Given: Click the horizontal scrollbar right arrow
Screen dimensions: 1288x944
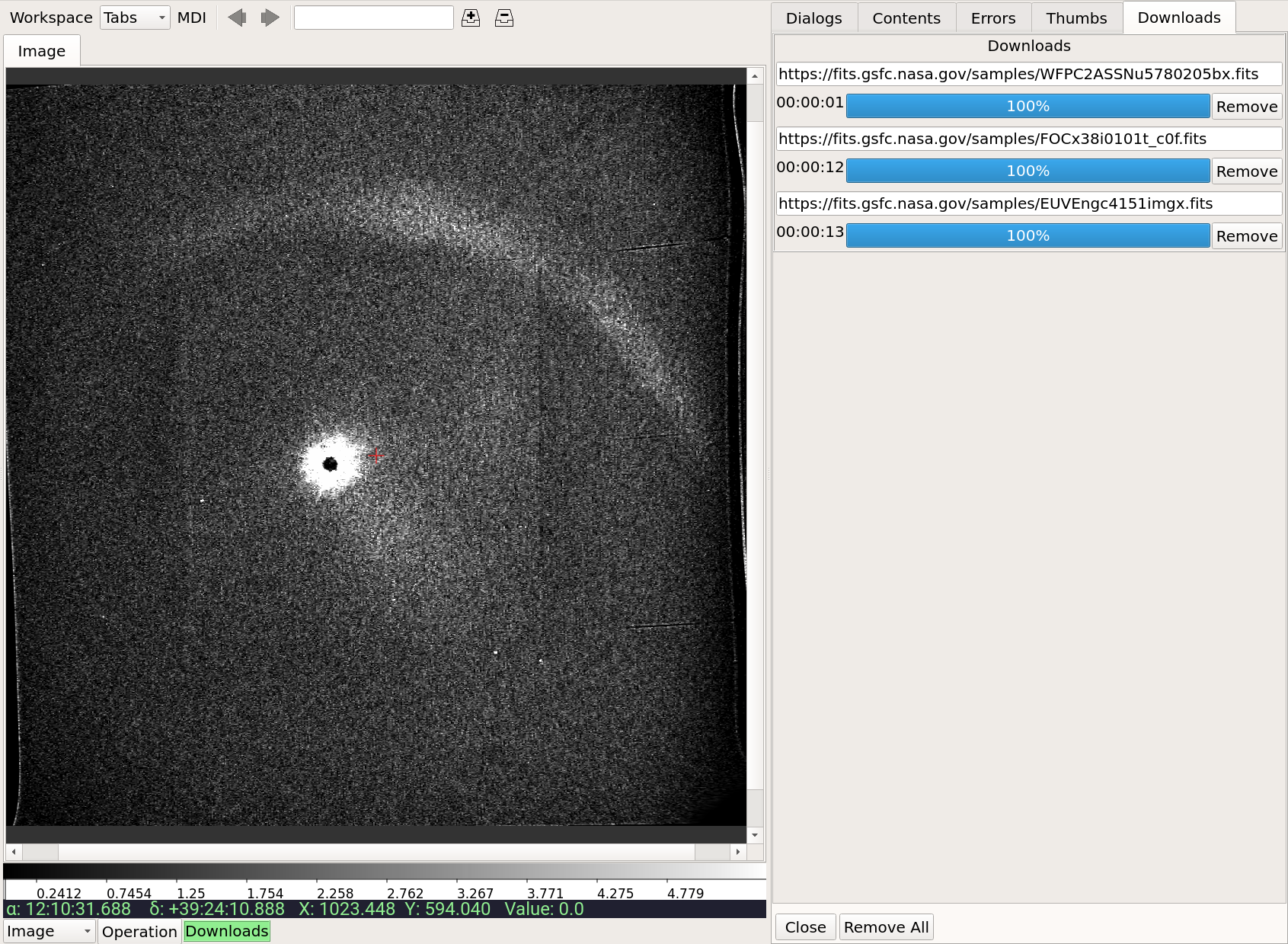Looking at the screenshot, I should click(x=738, y=852).
